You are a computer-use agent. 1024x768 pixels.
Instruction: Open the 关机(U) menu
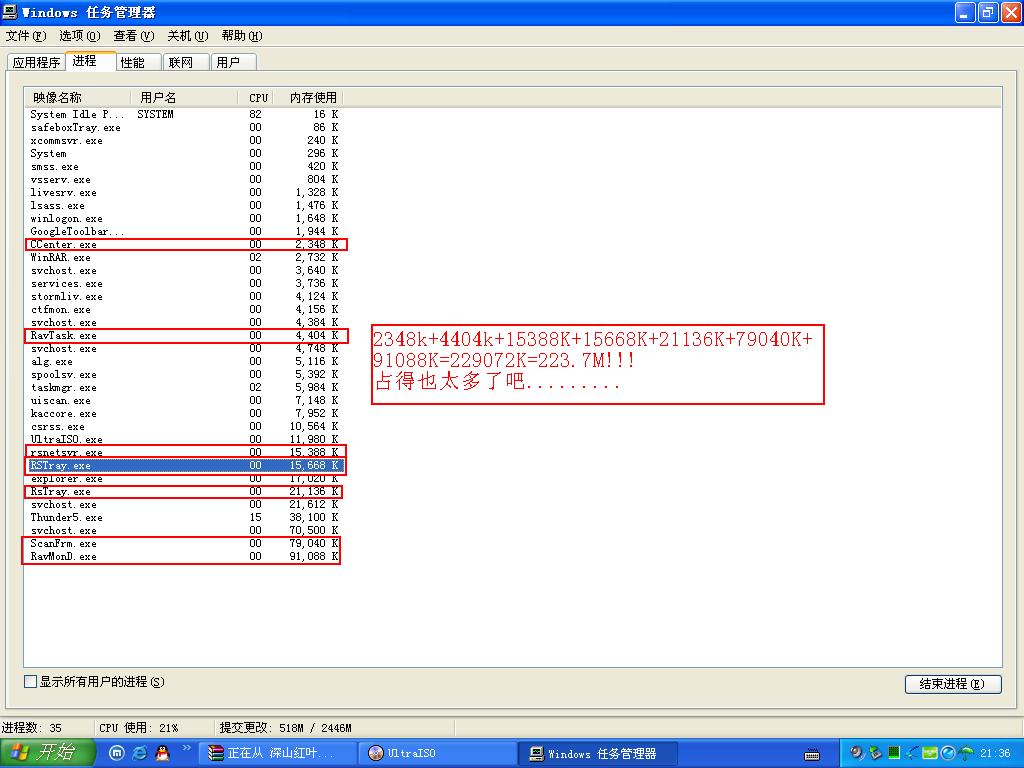click(x=187, y=36)
